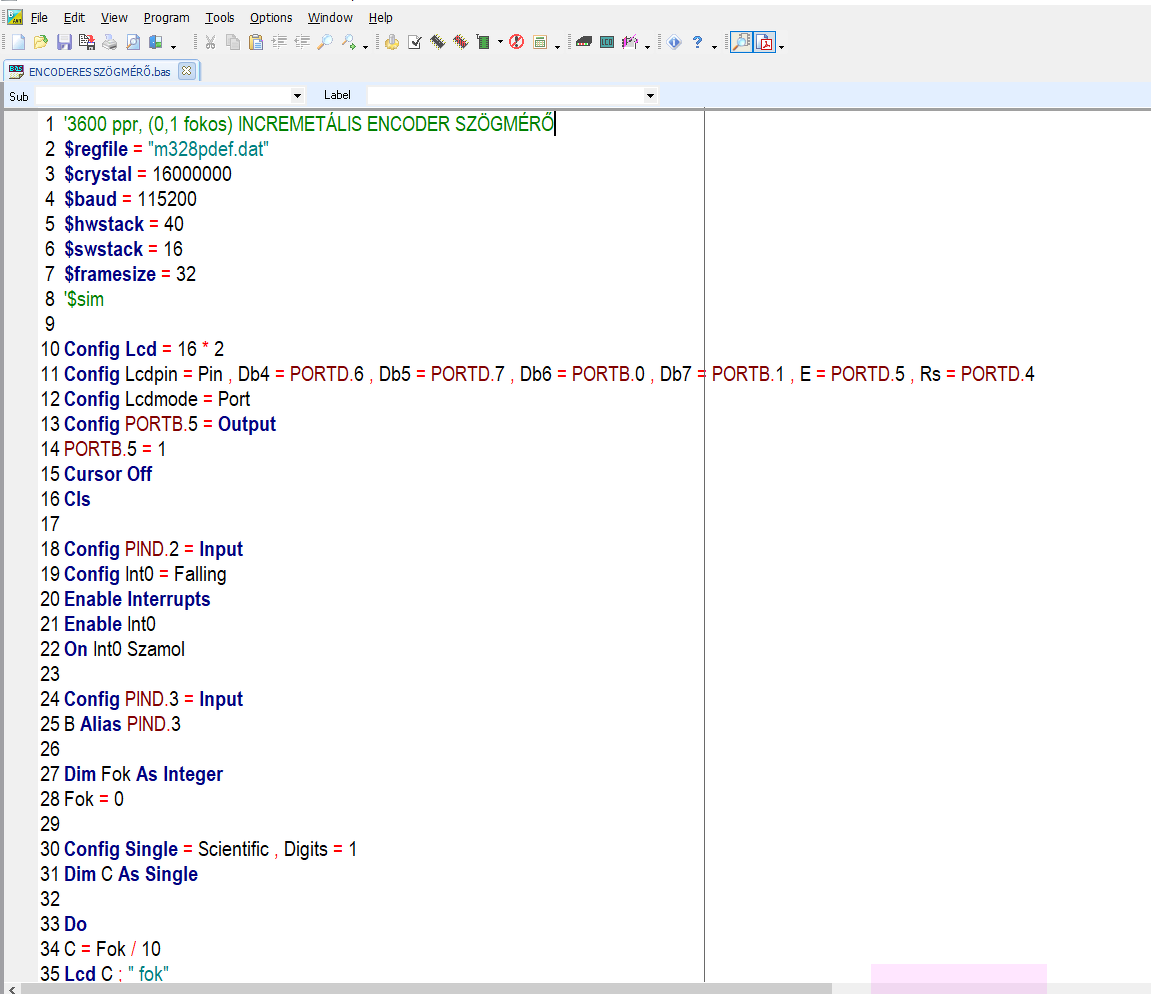The height and width of the screenshot is (994, 1151).
Task: Click the 'Dim Fok As Integer' line
Action: 143,774
